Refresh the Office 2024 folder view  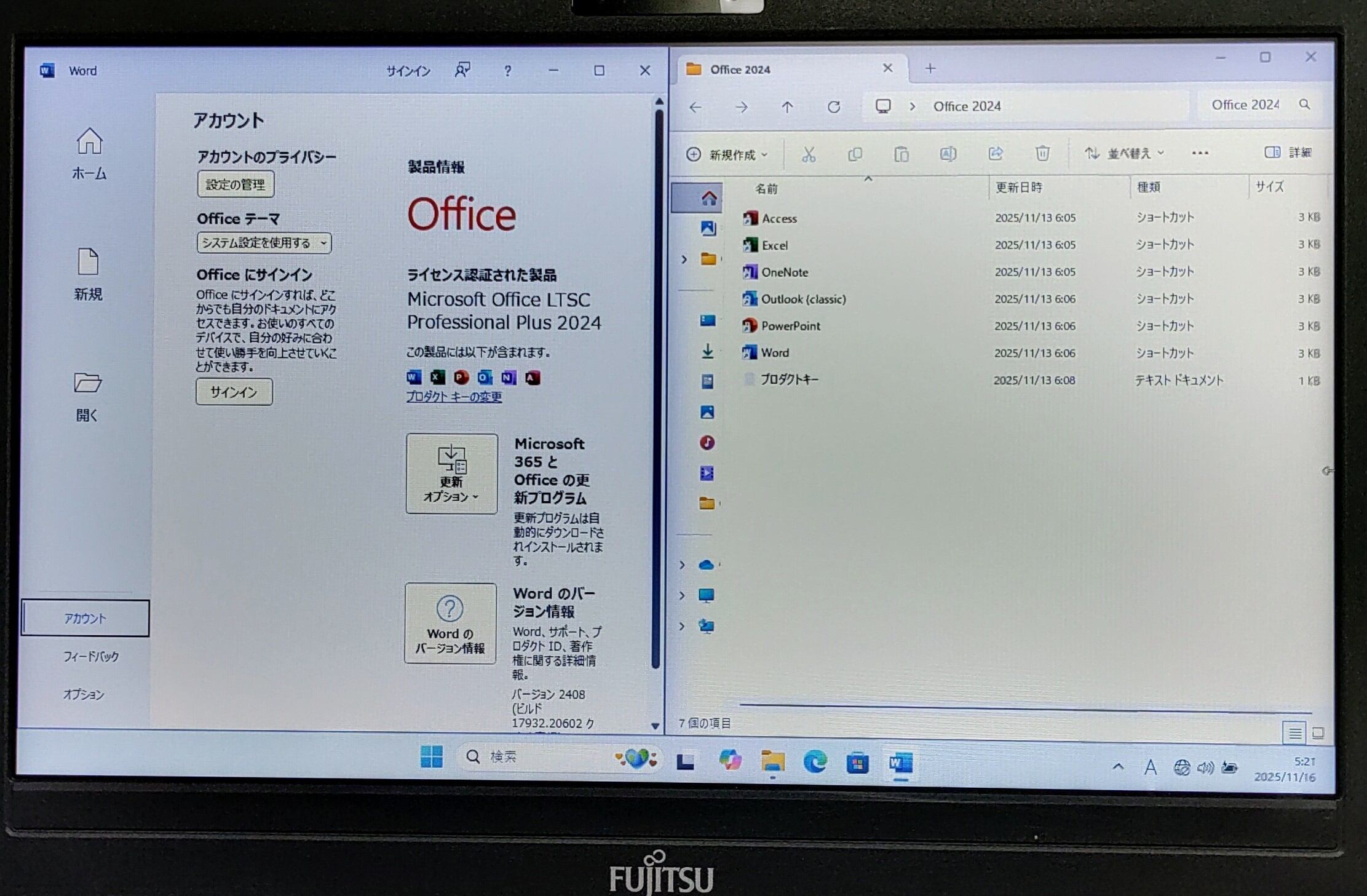834,108
